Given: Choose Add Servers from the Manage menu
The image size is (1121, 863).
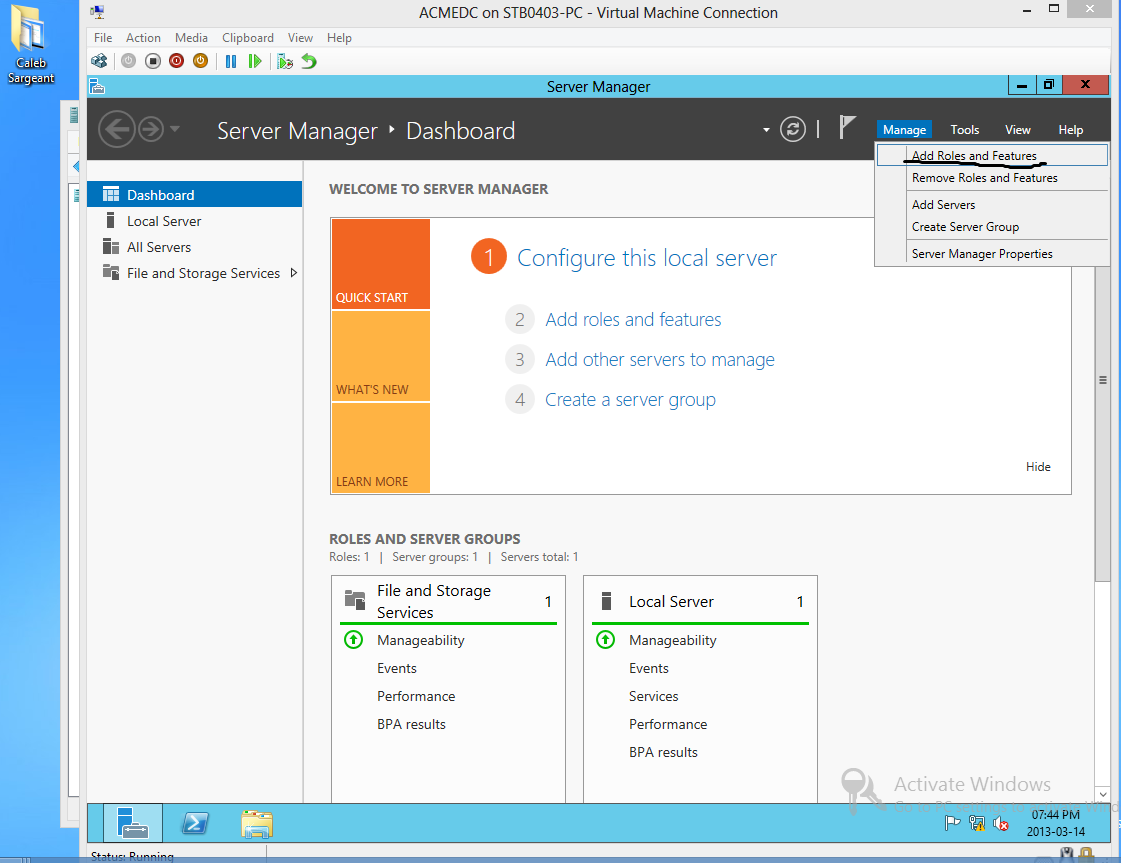Looking at the screenshot, I should click(x=992, y=204).
